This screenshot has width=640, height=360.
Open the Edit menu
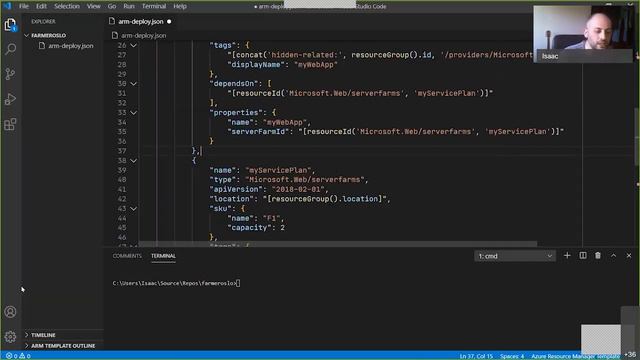[x=41, y=6]
